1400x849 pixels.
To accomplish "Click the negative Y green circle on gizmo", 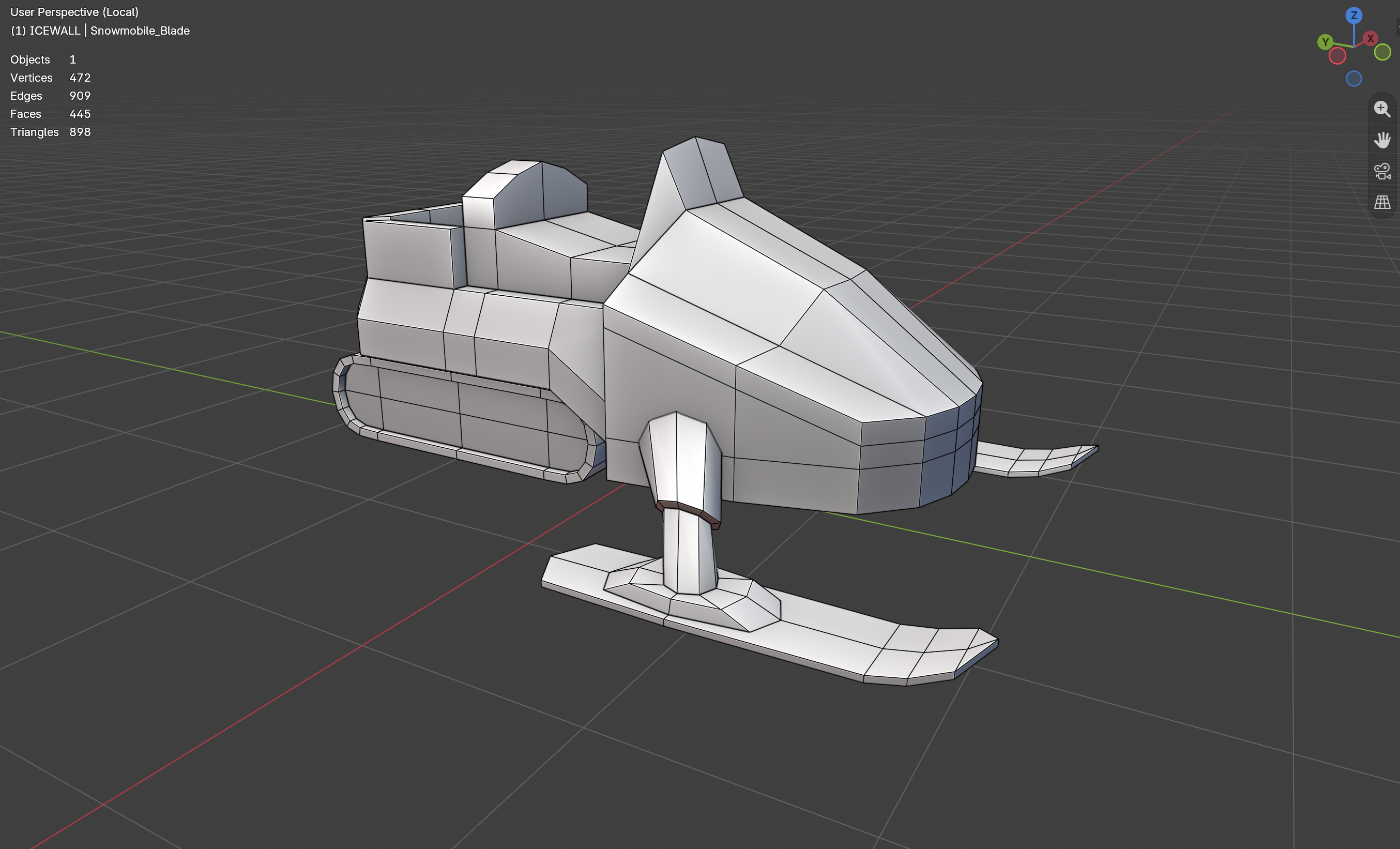I will 1382,52.
